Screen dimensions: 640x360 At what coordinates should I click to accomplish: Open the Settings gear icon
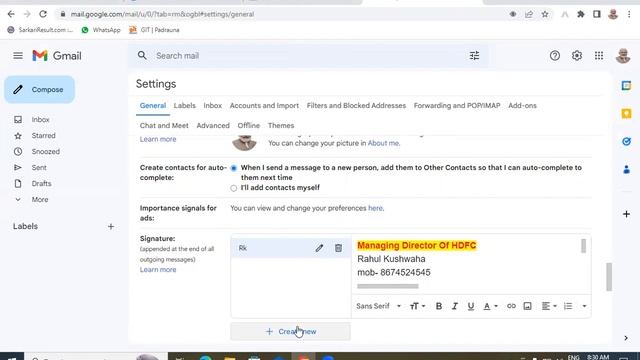(577, 56)
